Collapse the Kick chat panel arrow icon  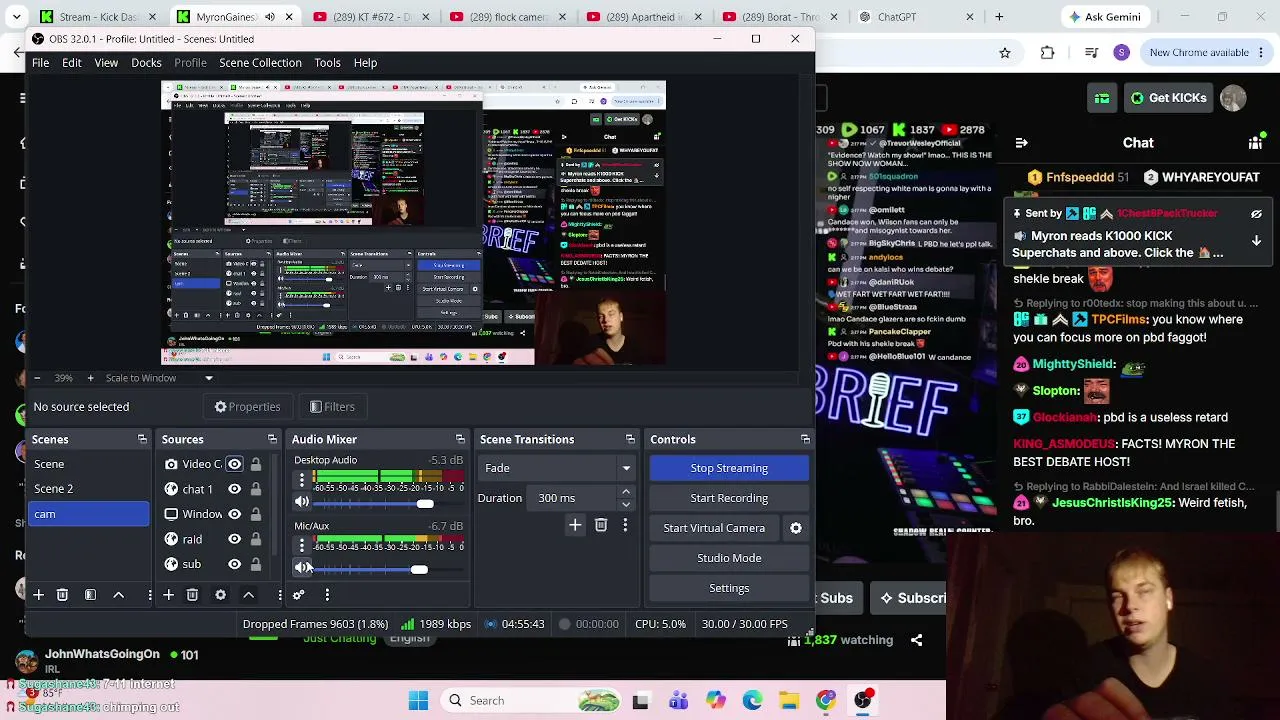(1021, 143)
